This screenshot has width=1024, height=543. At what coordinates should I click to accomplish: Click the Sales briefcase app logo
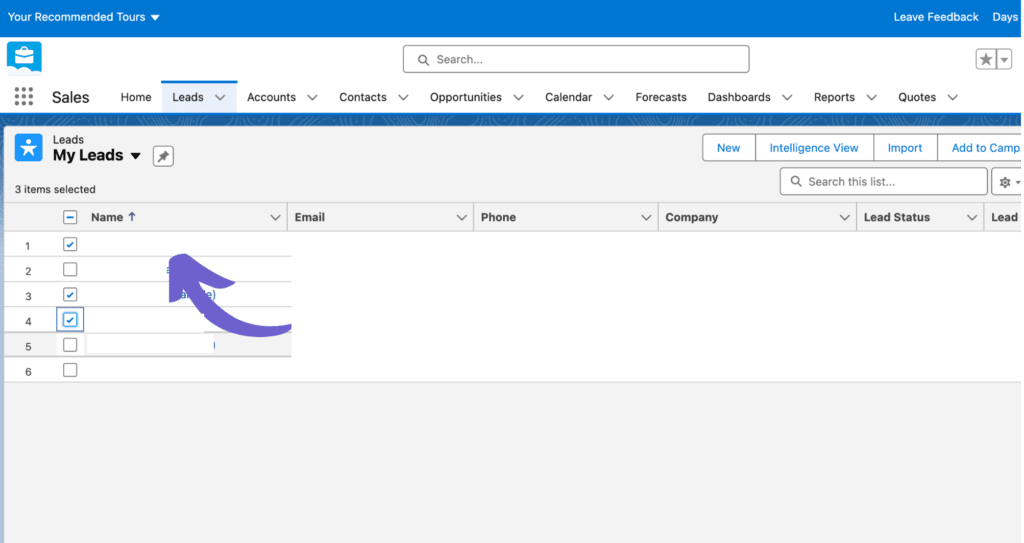tap(24, 58)
